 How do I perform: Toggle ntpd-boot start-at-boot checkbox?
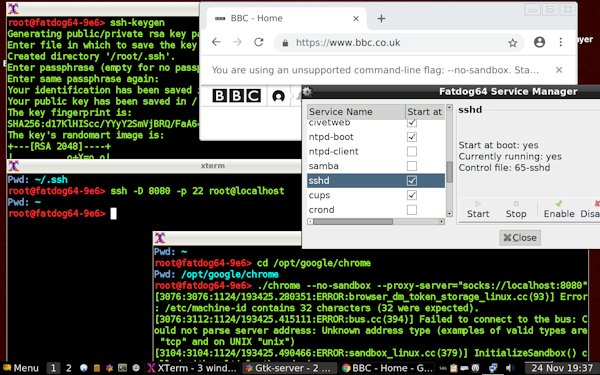(412, 137)
